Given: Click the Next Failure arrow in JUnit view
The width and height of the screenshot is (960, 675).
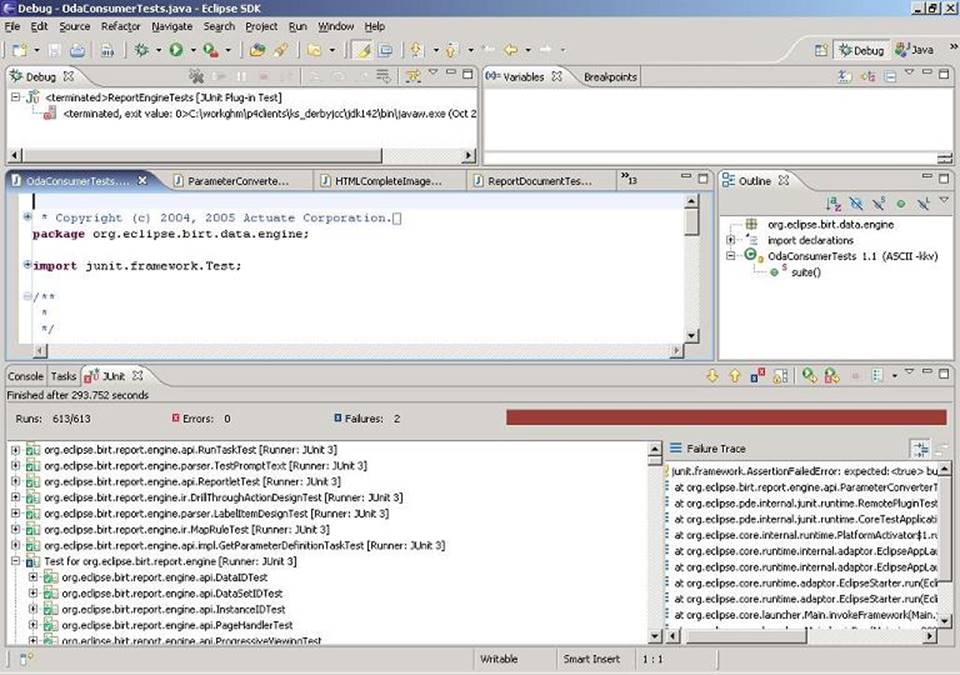Looking at the screenshot, I should coord(712,375).
